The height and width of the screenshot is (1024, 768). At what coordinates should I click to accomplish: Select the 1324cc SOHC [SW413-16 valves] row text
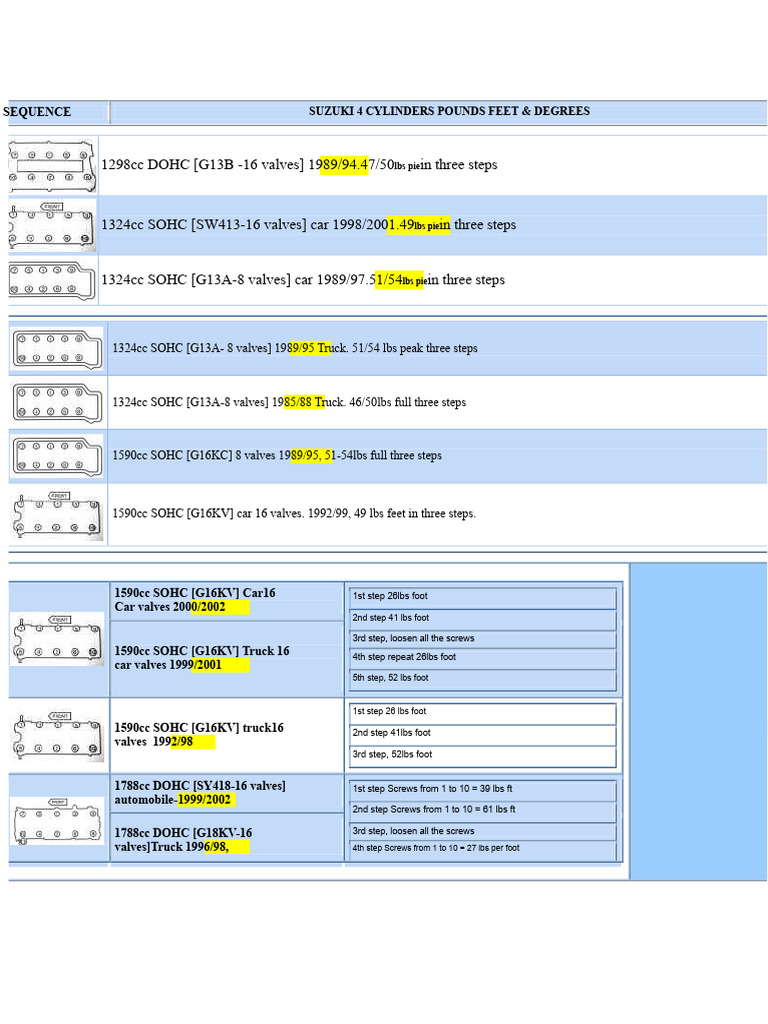pyautogui.click(x=308, y=225)
